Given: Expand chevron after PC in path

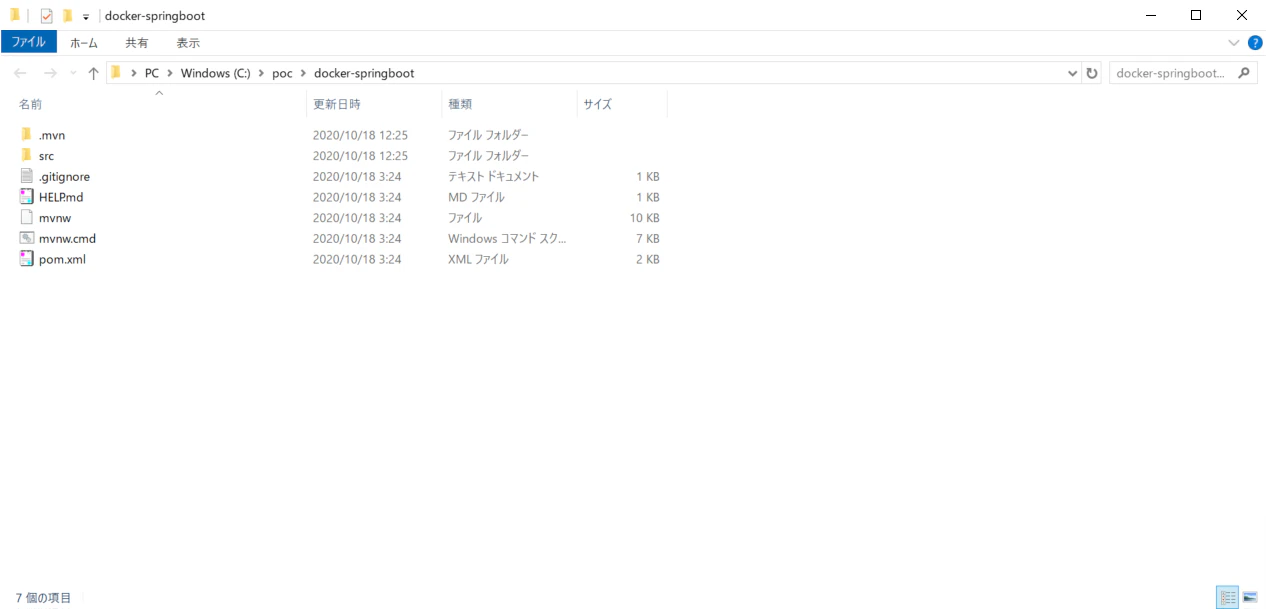Looking at the screenshot, I should 170,73.
